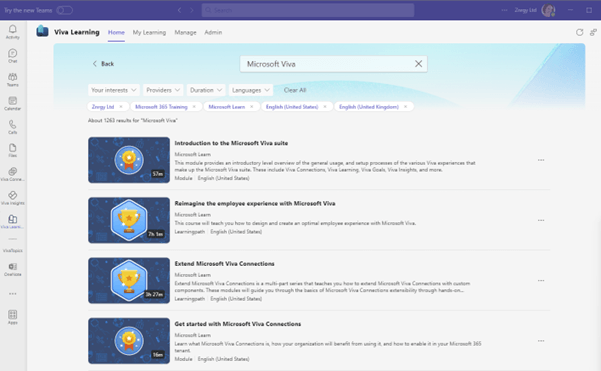
Task: Click the Extend Viva Connections thumbnail
Action: (129, 281)
